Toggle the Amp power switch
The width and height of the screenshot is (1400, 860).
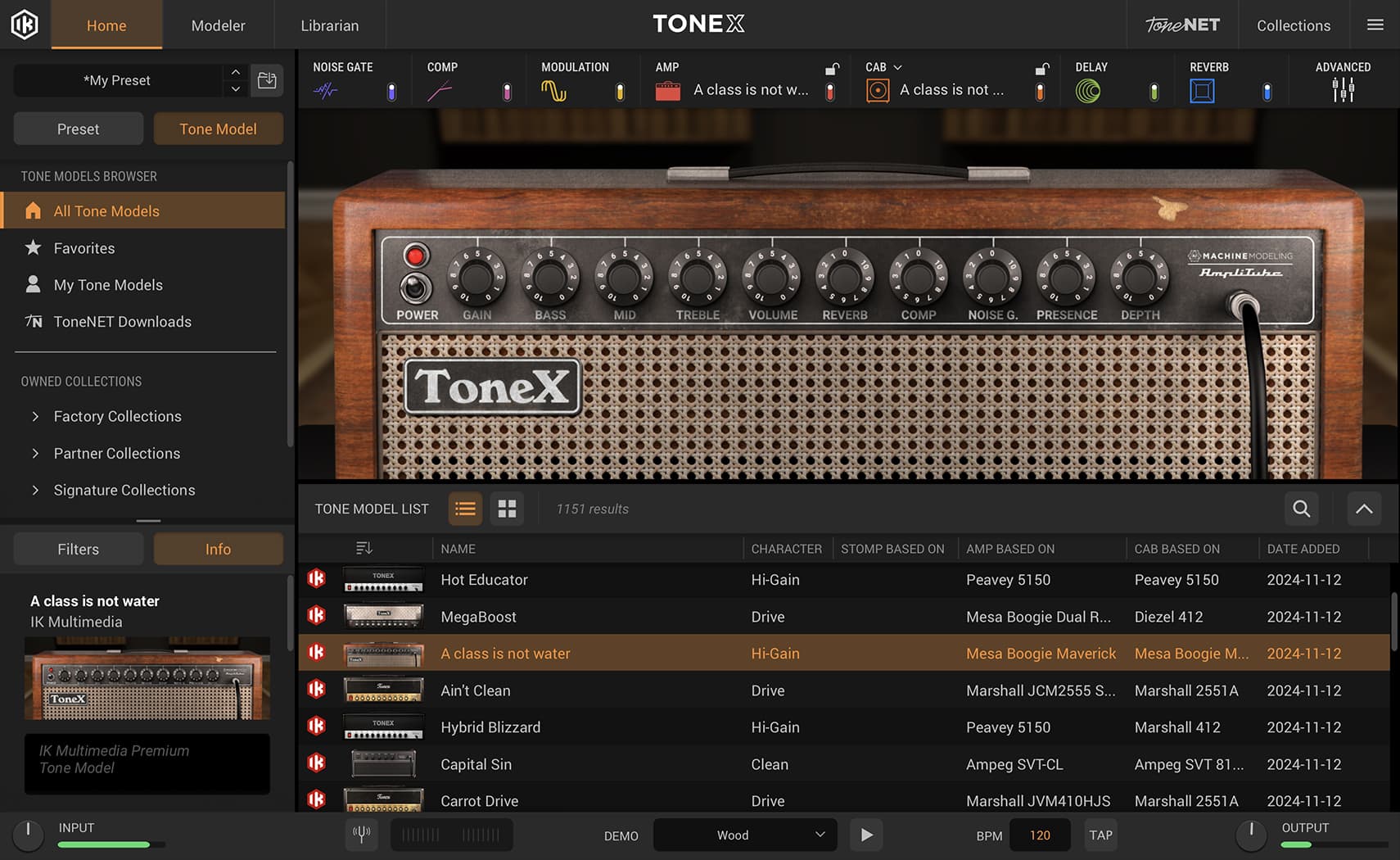[830, 92]
